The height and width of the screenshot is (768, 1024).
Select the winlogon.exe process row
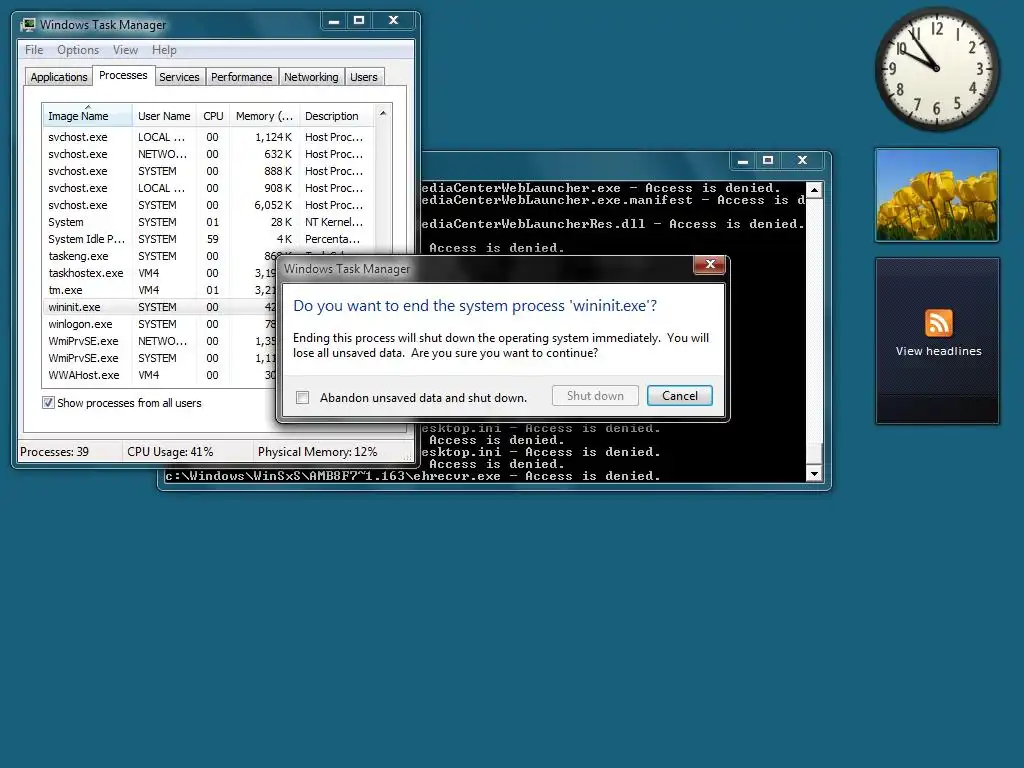click(160, 324)
